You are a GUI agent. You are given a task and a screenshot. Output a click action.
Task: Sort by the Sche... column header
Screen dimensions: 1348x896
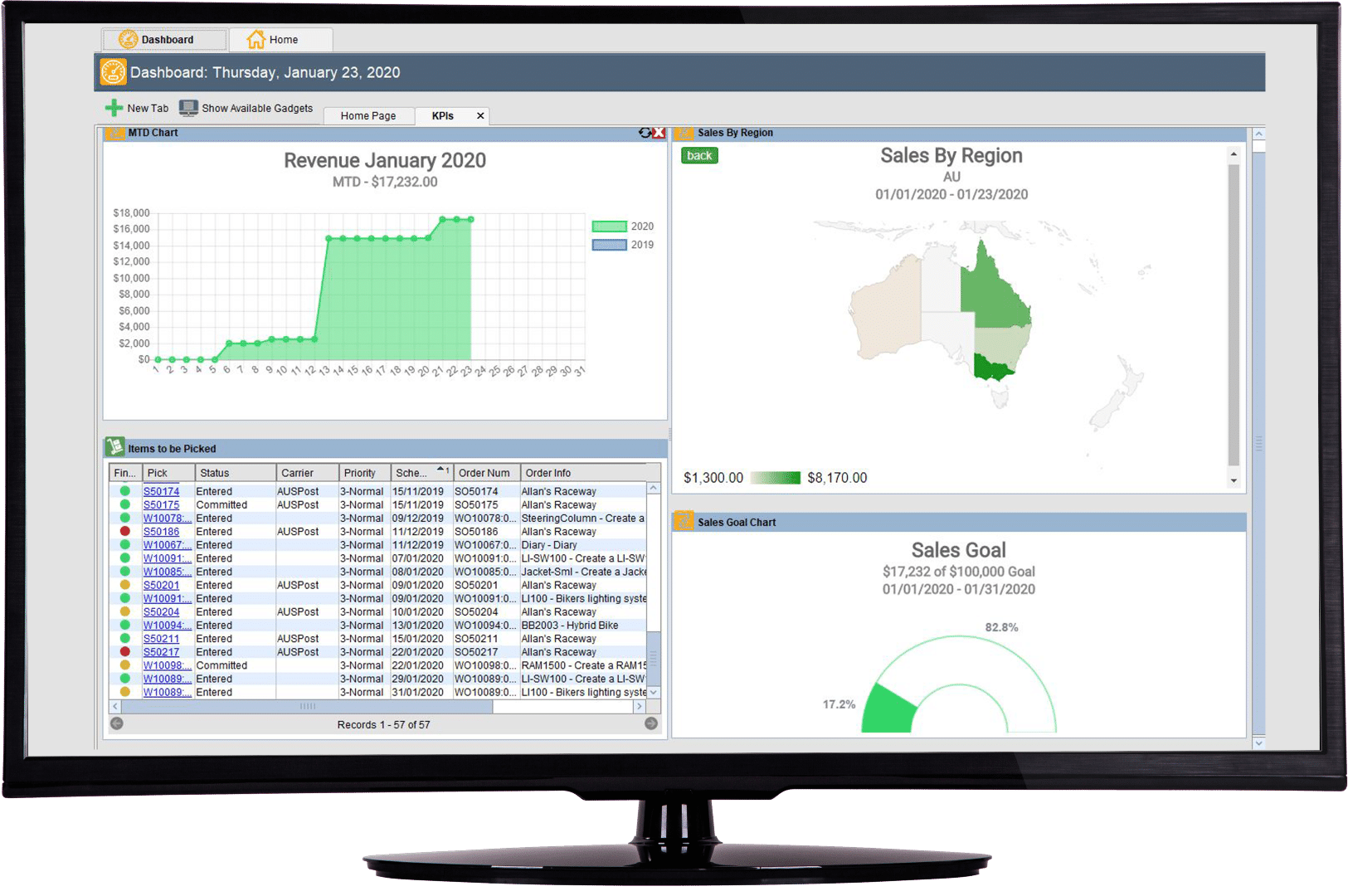(x=422, y=473)
